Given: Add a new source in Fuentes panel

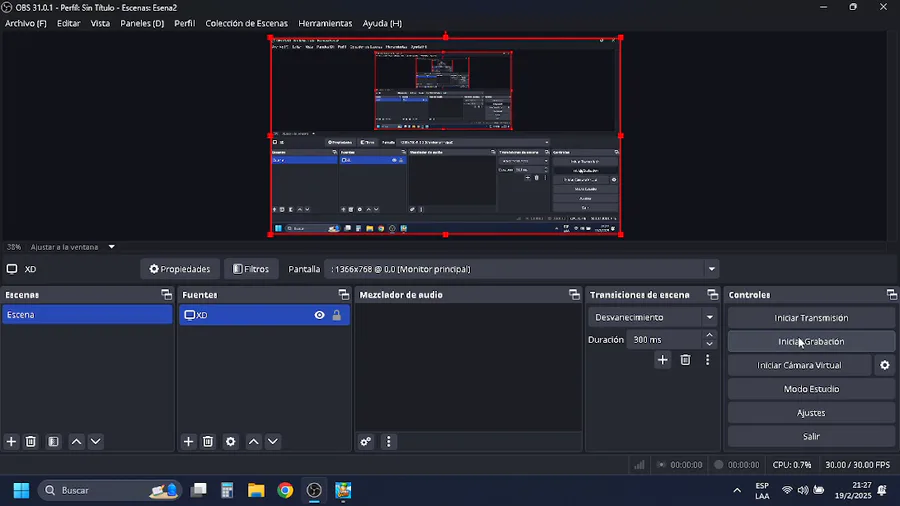Looking at the screenshot, I should pos(188,441).
